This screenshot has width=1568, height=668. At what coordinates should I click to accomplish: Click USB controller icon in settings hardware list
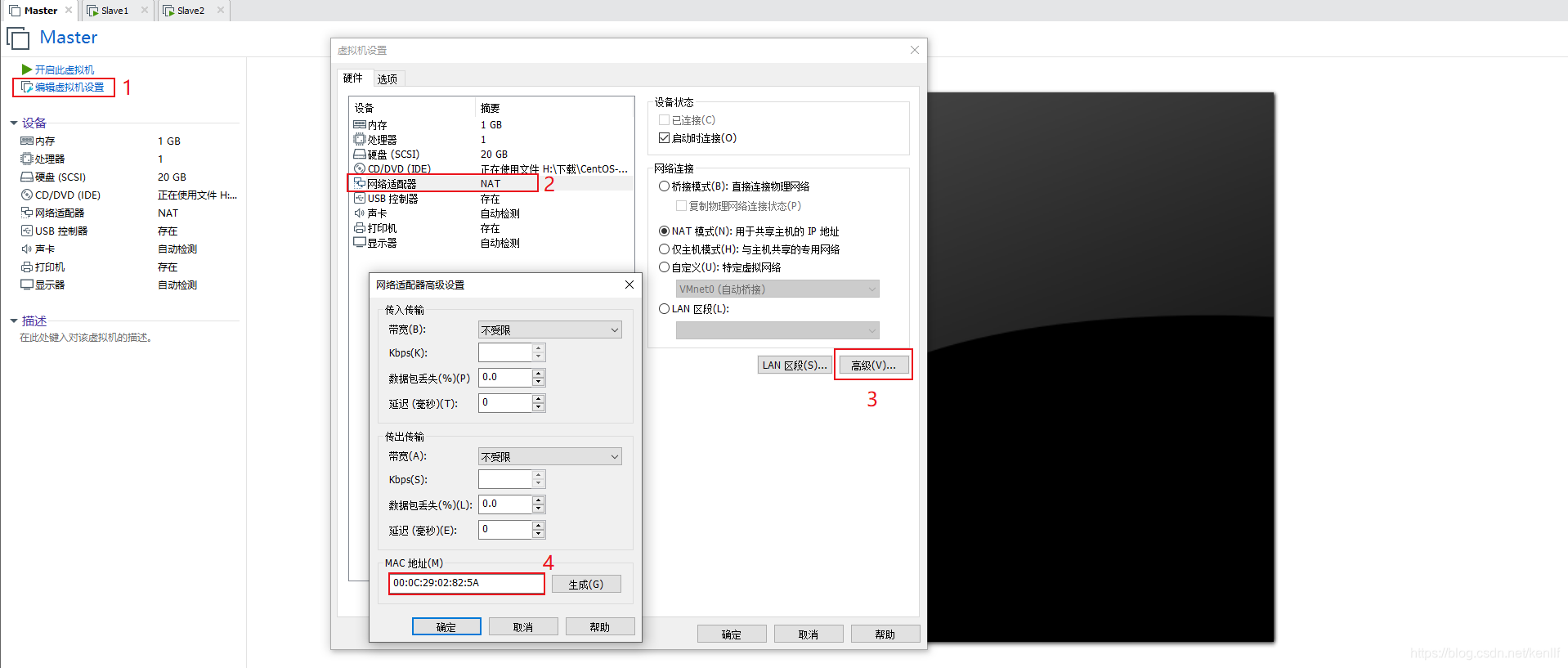click(360, 198)
